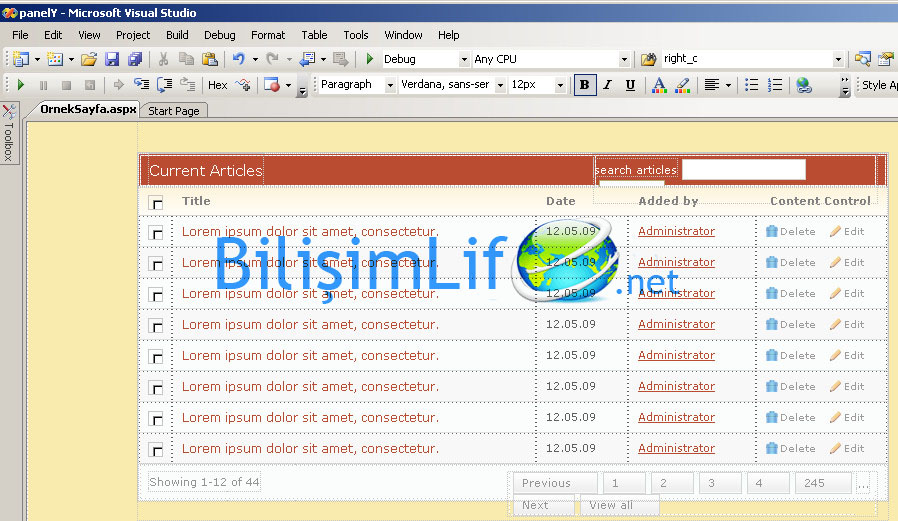
Task: Open the right_c find combo dropdown
Action: (x=838, y=59)
